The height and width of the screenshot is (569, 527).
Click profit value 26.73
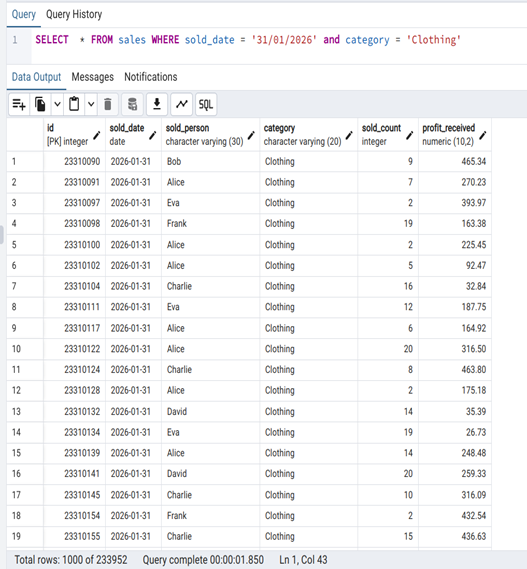(x=455, y=432)
